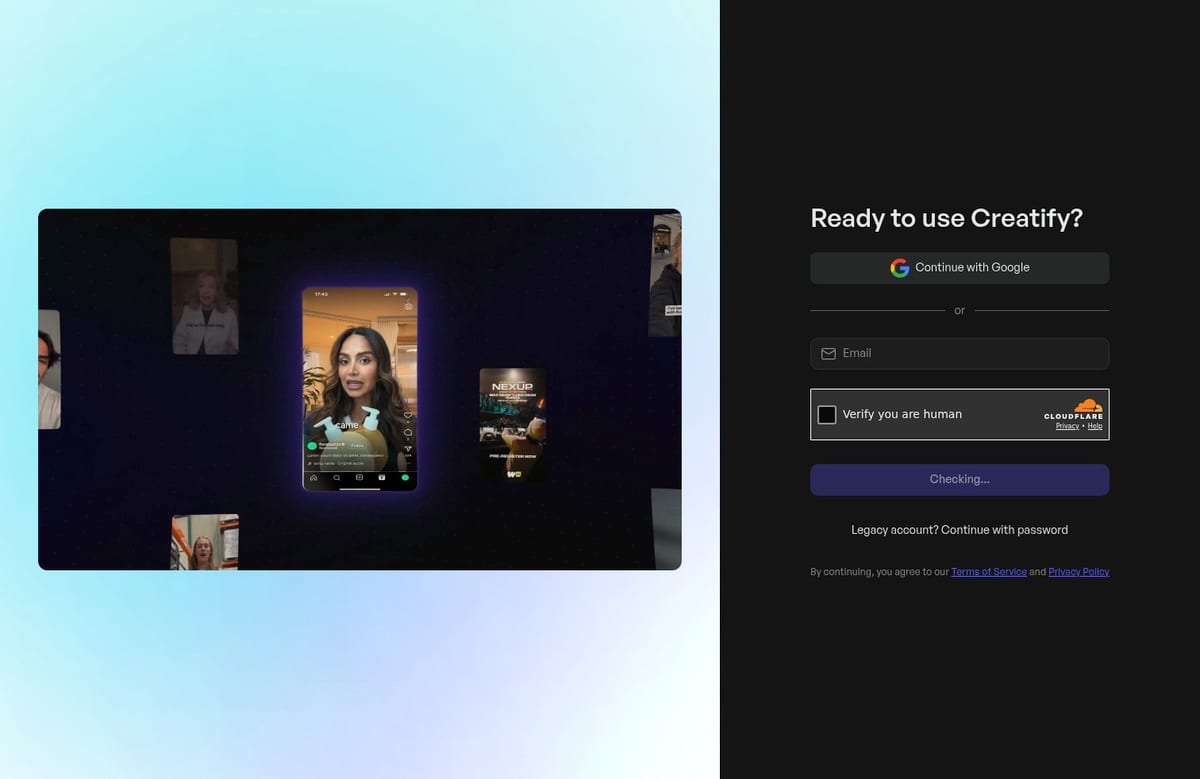Image resolution: width=1200 pixels, height=779 pixels.
Task: Select Legacy account? Continue with password
Action: pyautogui.click(x=959, y=530)
